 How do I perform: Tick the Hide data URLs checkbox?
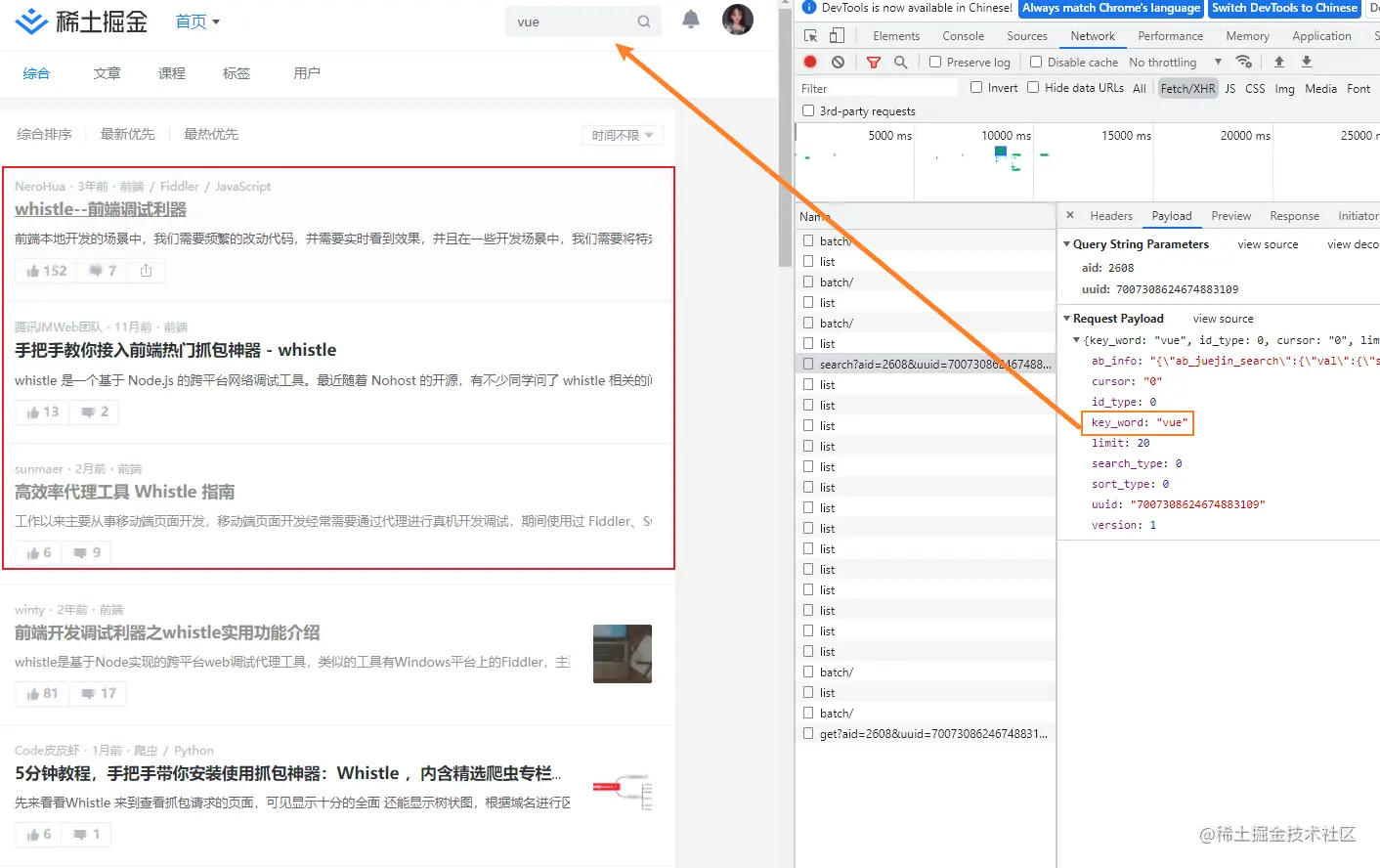pos(1033,87)
